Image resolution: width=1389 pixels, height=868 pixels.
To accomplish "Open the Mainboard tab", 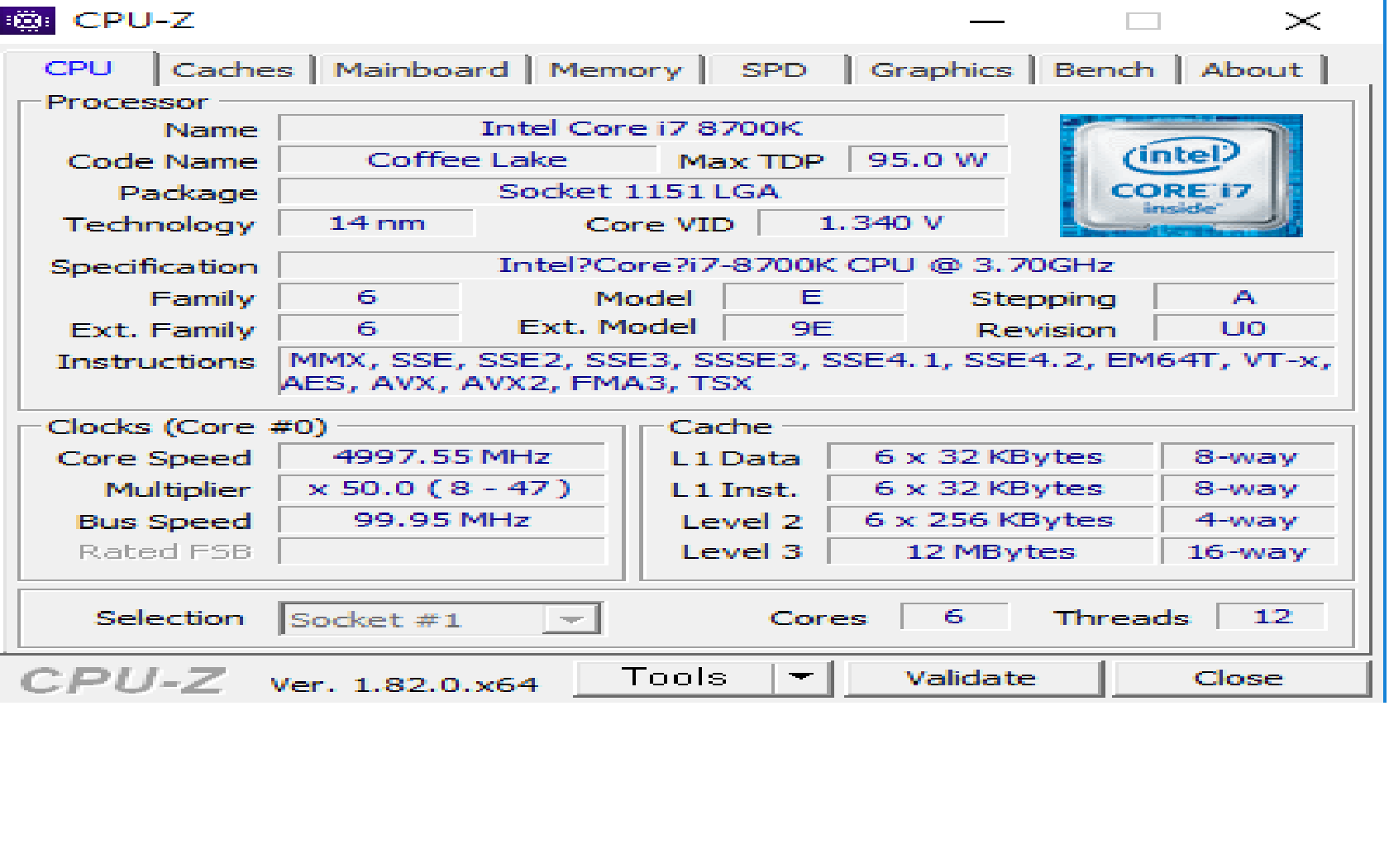I will 422,69.
